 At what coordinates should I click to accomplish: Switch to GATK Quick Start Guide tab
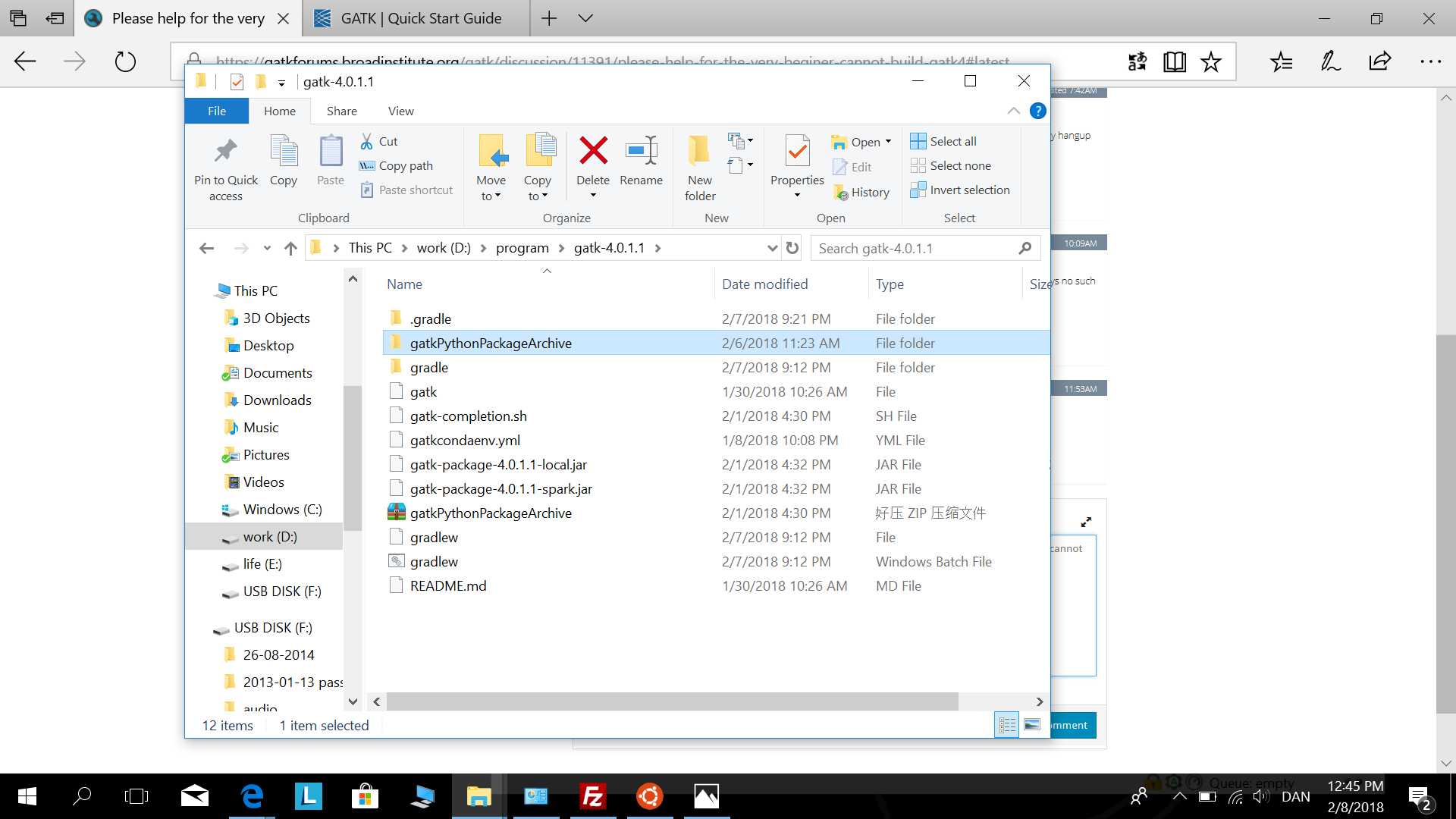click(416, 18)
